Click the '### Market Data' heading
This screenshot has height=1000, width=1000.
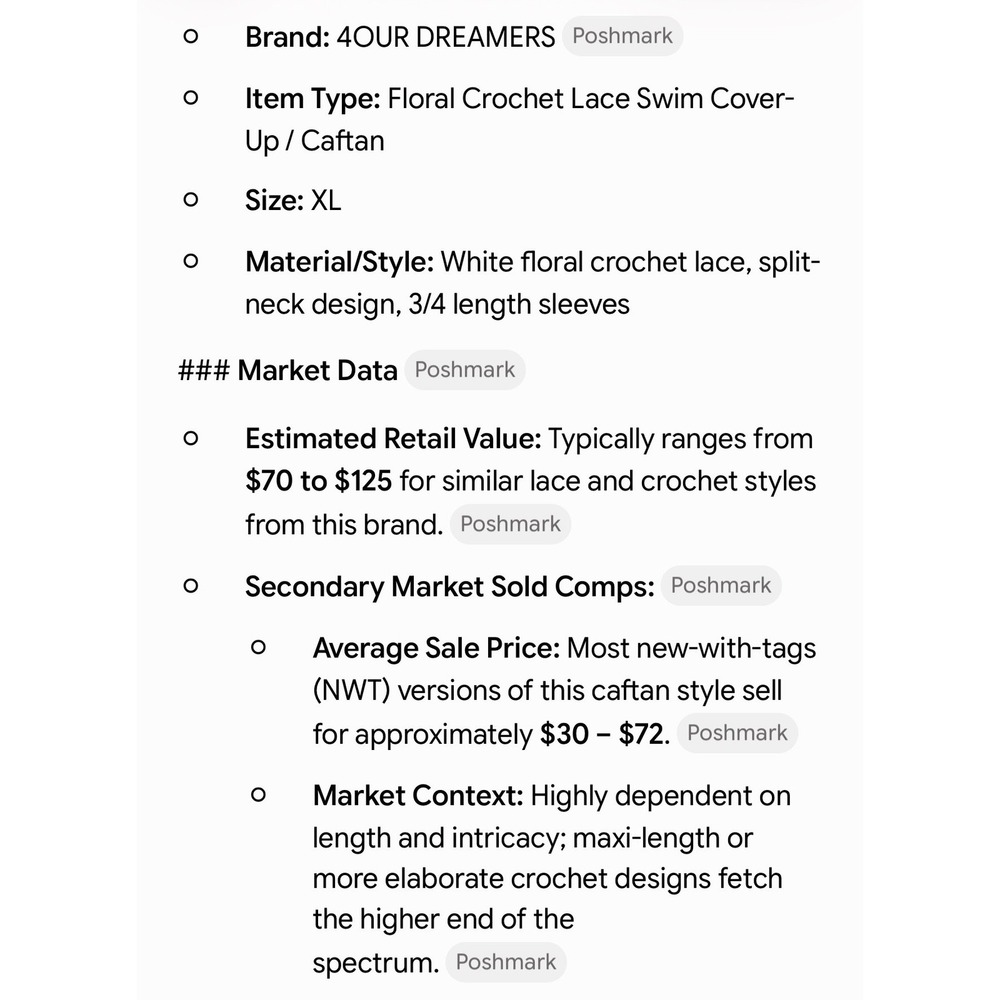pos(288,371)
